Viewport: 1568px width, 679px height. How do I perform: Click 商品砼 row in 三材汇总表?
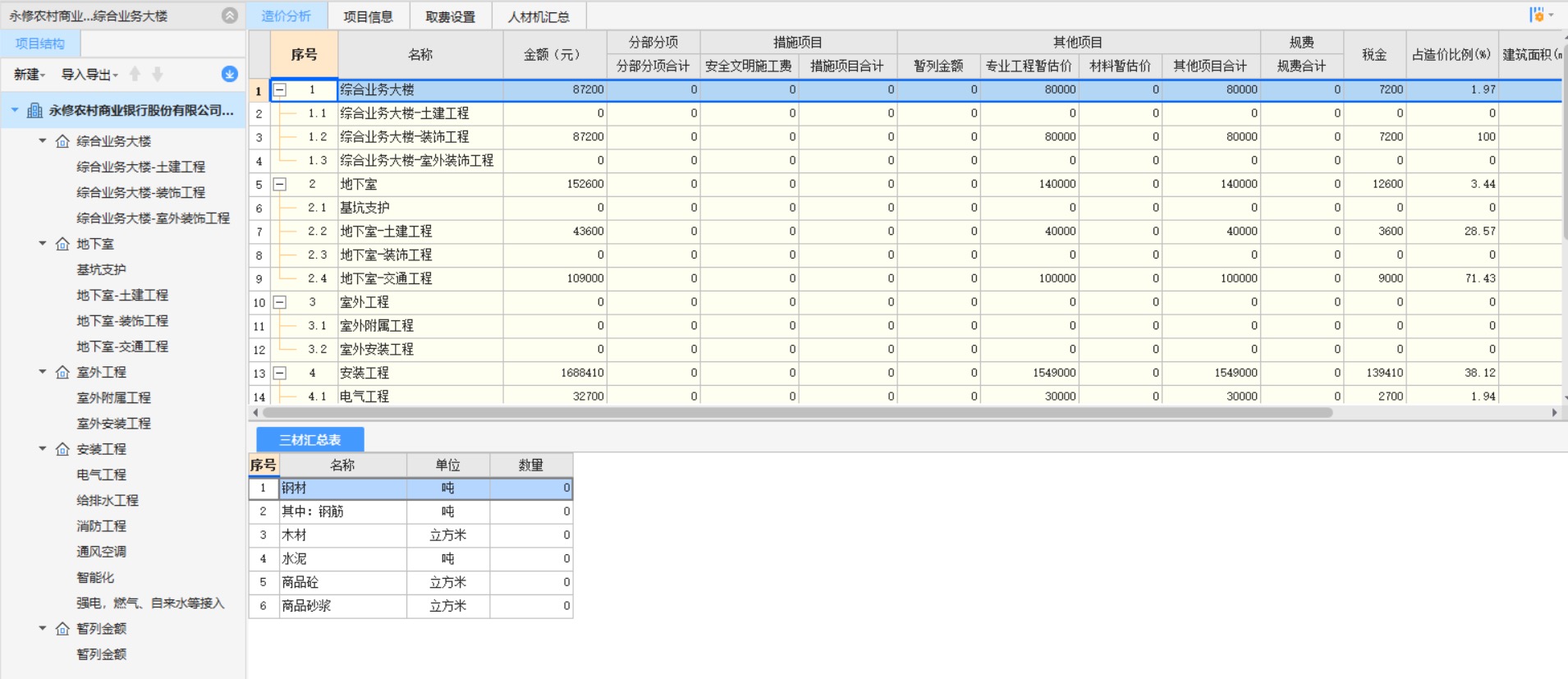410,582
